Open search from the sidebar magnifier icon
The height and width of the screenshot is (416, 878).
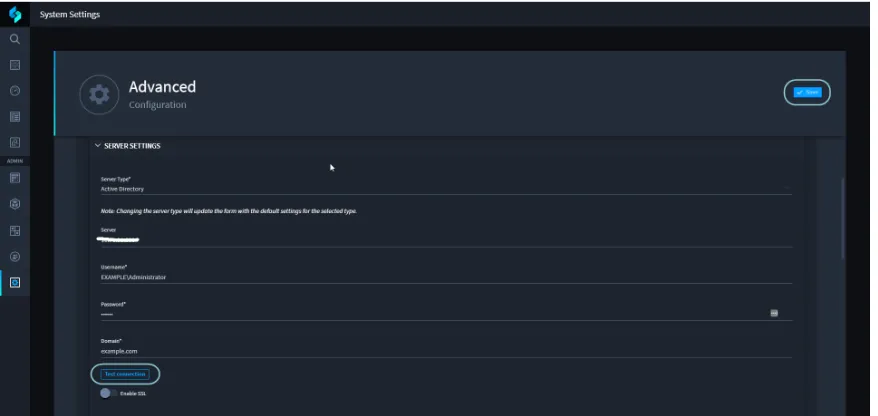[15, 39]
